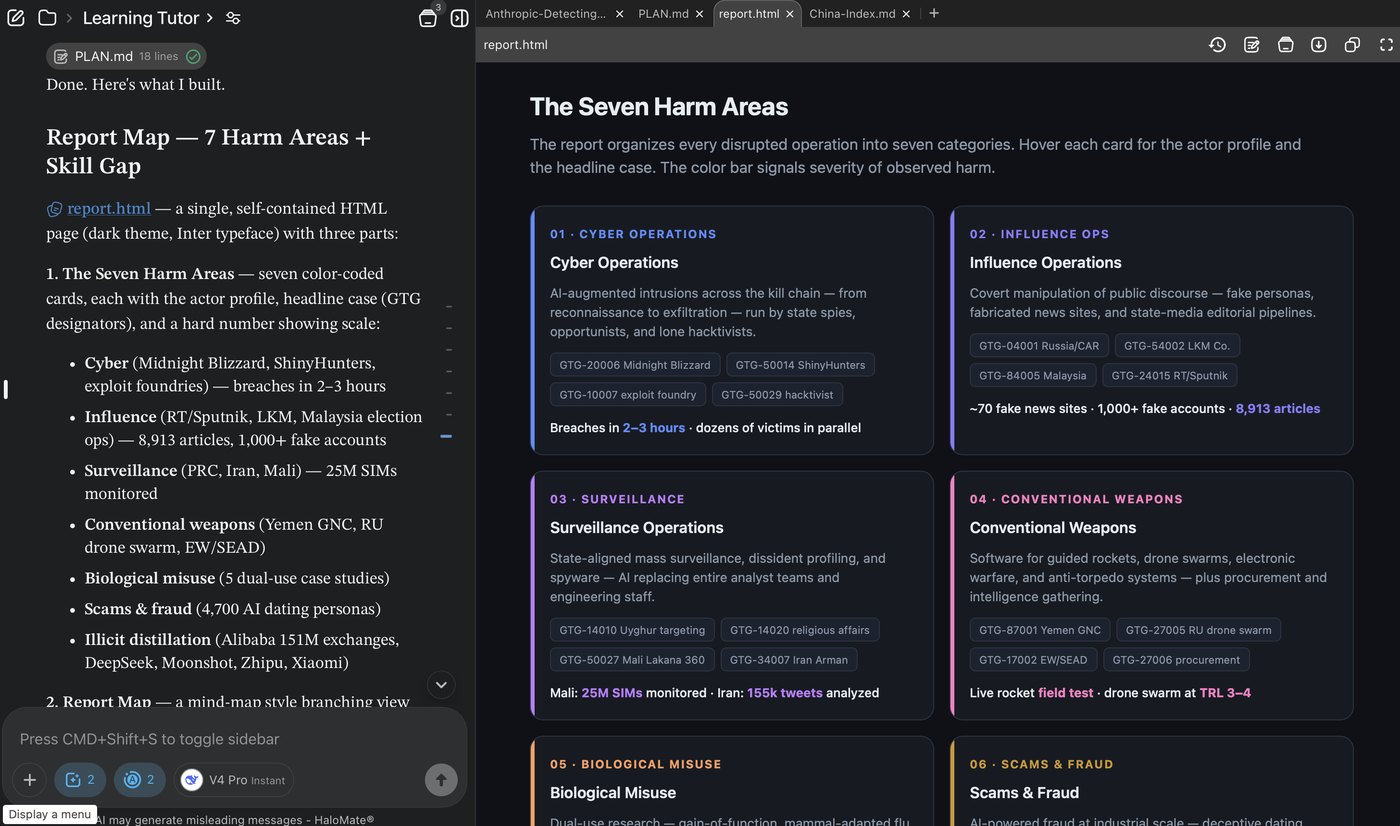Click the green check on the PLAN.md chip
Image resolution: width=1400 pixels, height=826 pixels.
193,57
